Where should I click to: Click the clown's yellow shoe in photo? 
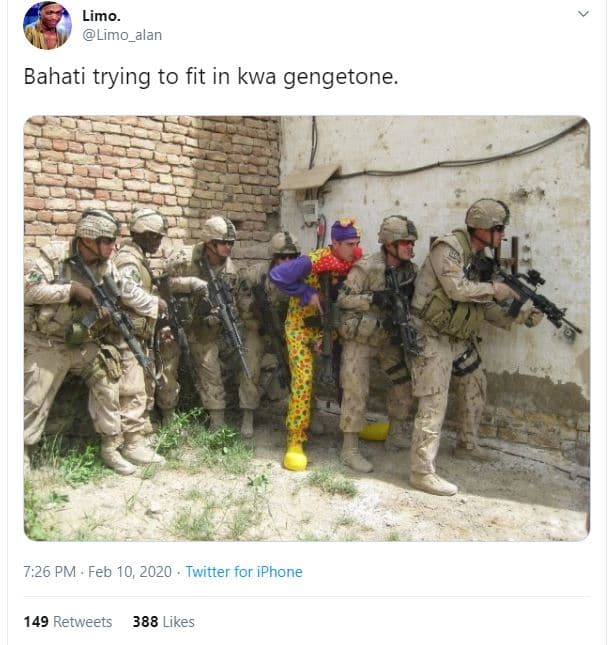tap(295, 456)
